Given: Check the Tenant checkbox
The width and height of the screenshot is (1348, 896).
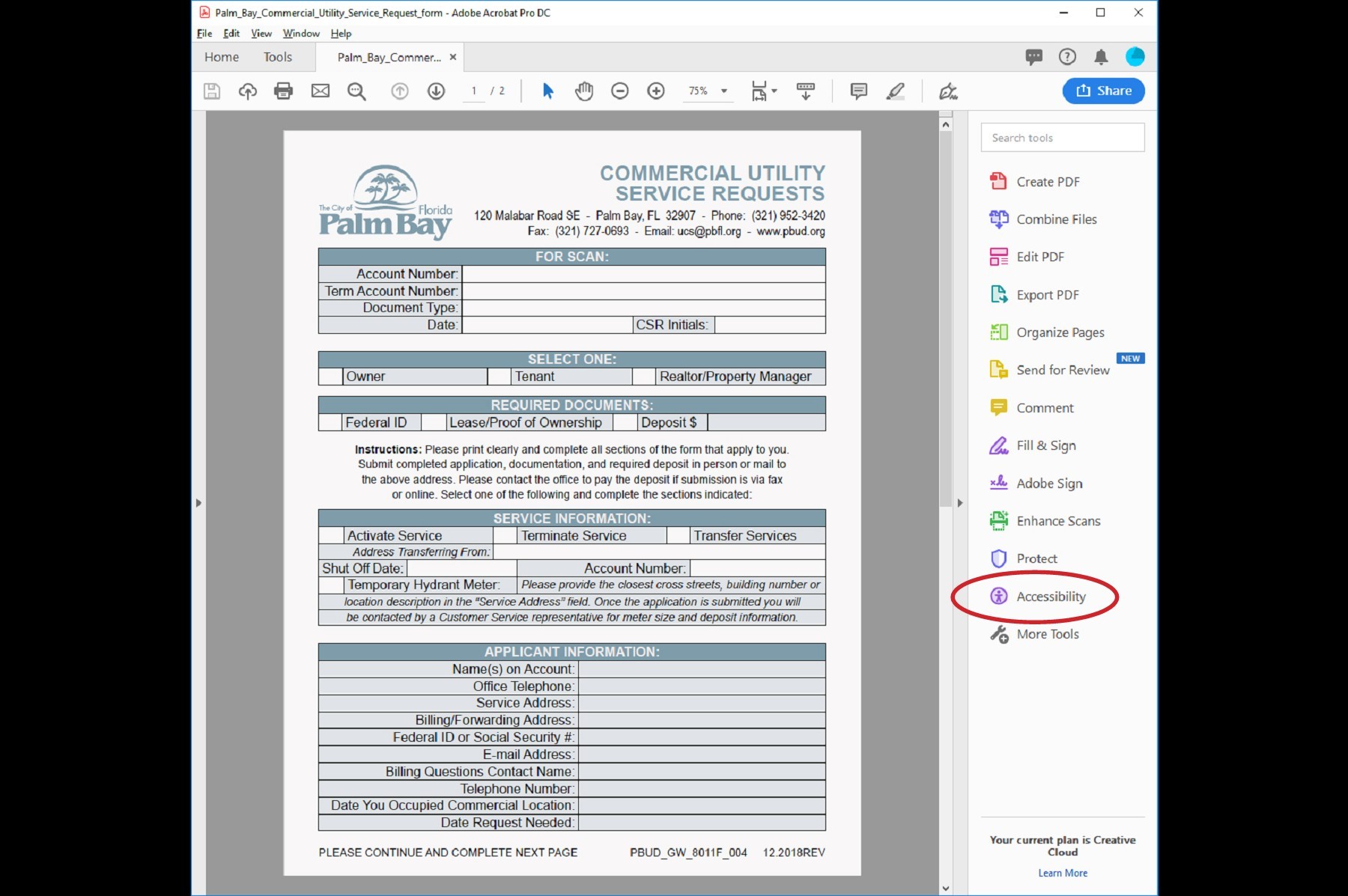Looking at the screenshot, I should (499, 377).
